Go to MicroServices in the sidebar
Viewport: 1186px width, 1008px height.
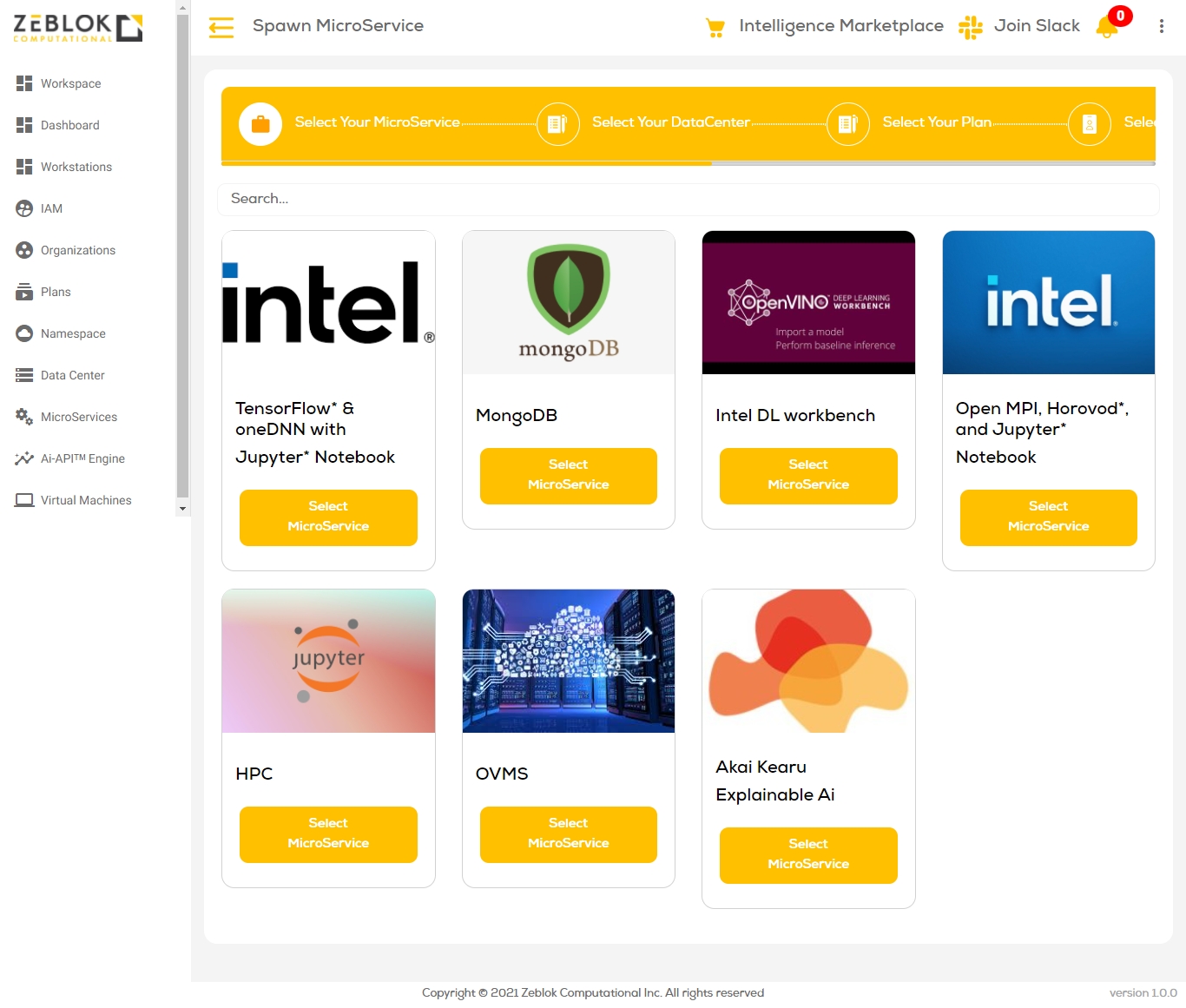coord(79,417)
